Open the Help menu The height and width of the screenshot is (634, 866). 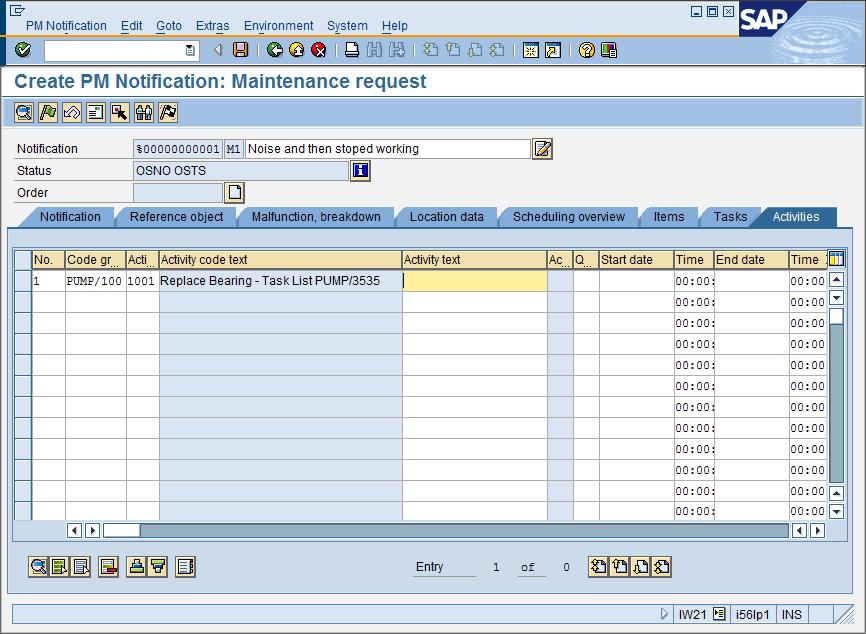(x=394, y=25)
